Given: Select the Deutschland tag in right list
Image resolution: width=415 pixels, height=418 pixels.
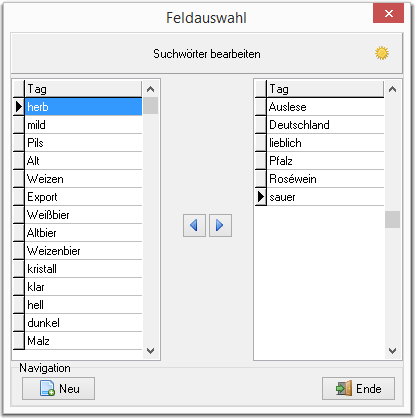Looking at the screenshot, I should click(325, 125).
